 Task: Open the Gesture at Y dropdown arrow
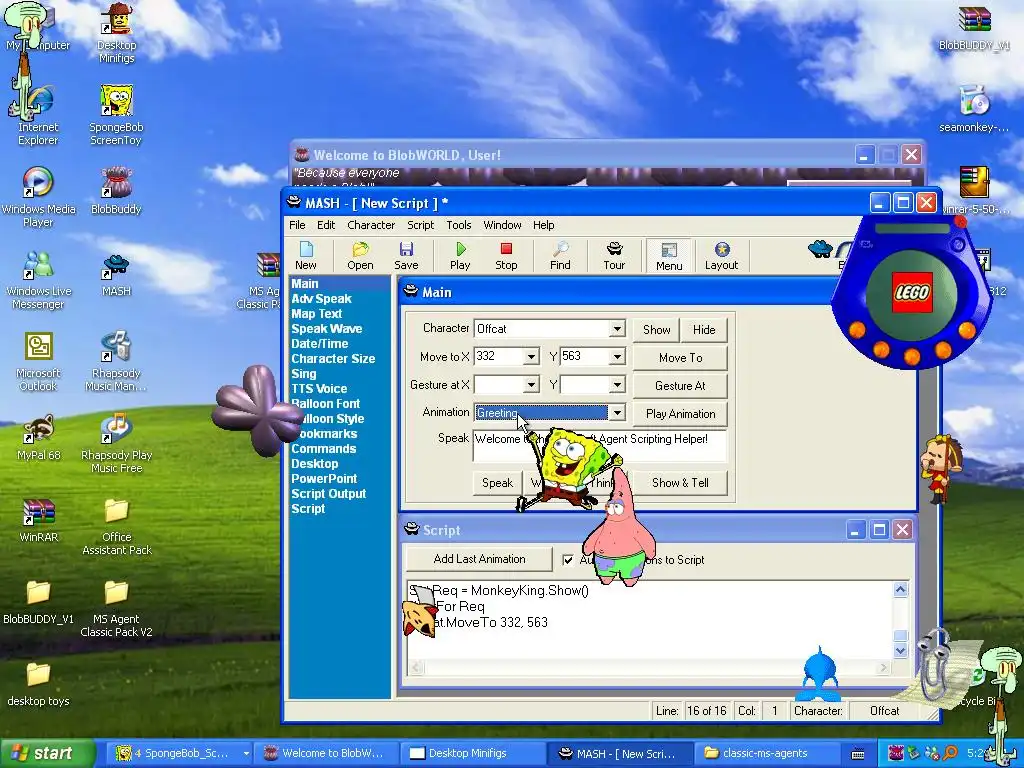[x=617, y=385]
